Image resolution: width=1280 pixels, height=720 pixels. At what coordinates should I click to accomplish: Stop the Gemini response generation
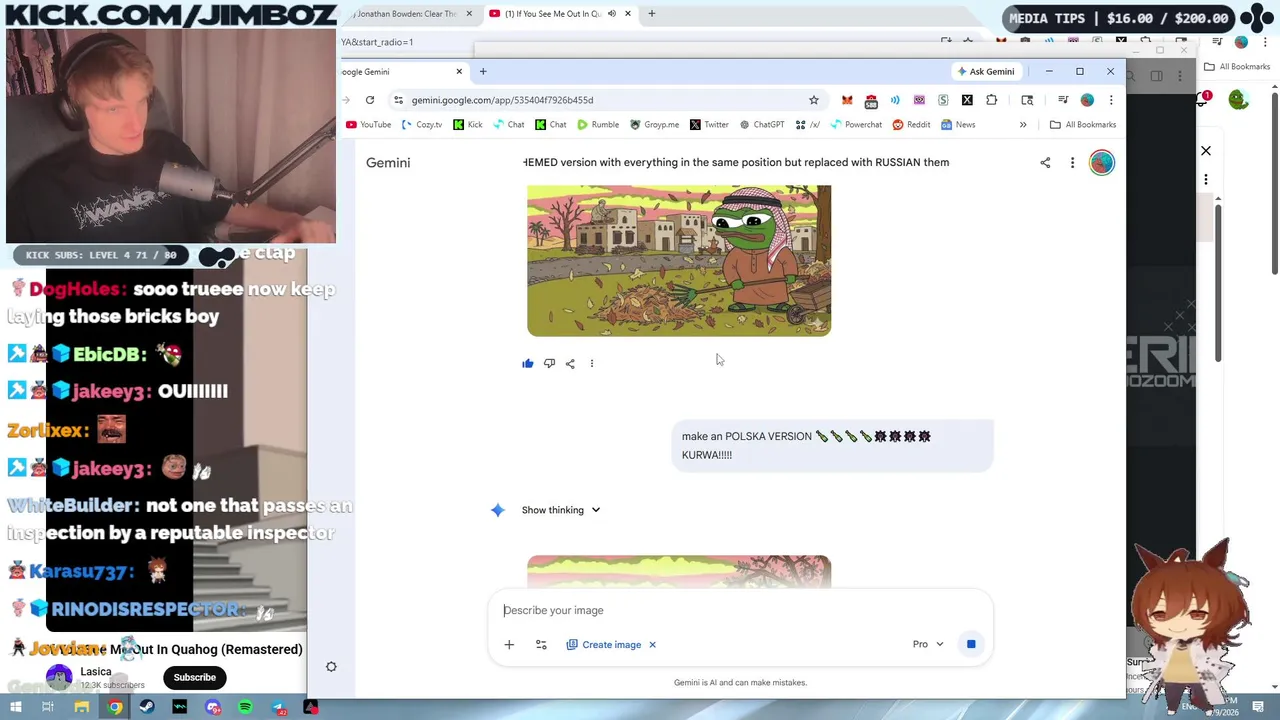click(971, 644)
